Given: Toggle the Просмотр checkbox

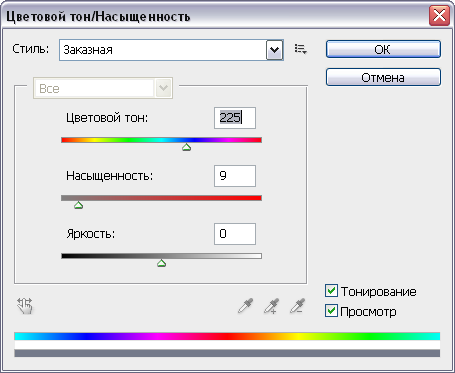Looking at the screenshot, I should (331, 311).
